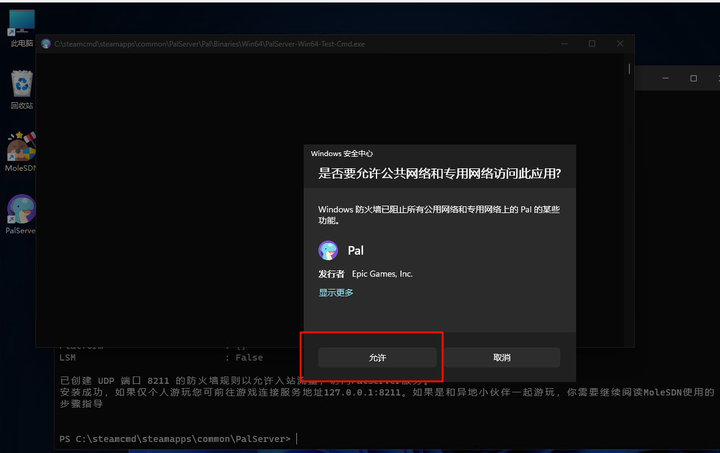This screenshot has width=720, height=453.
Task: Click the '安装成功' message line in PowerShell
Action: [387, 392]
